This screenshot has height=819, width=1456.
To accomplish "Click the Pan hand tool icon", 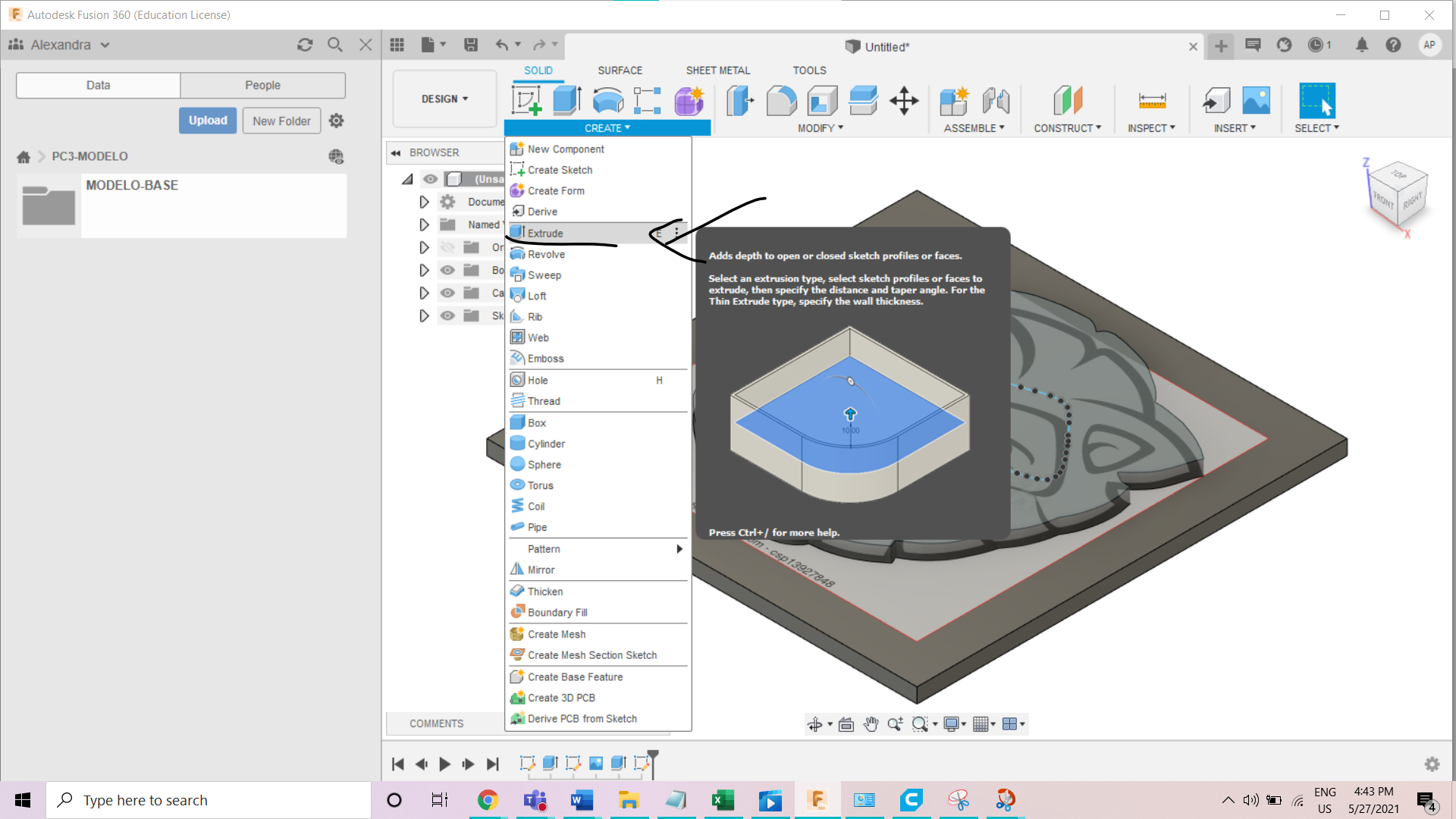I will pyautogui.click(x=871, y=724).
